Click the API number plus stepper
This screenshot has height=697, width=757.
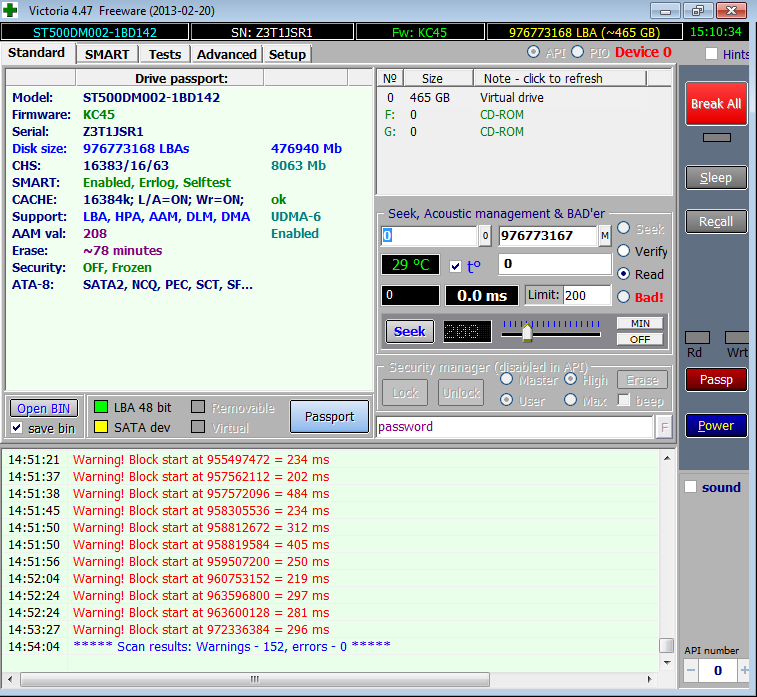(x=744, y=669)
